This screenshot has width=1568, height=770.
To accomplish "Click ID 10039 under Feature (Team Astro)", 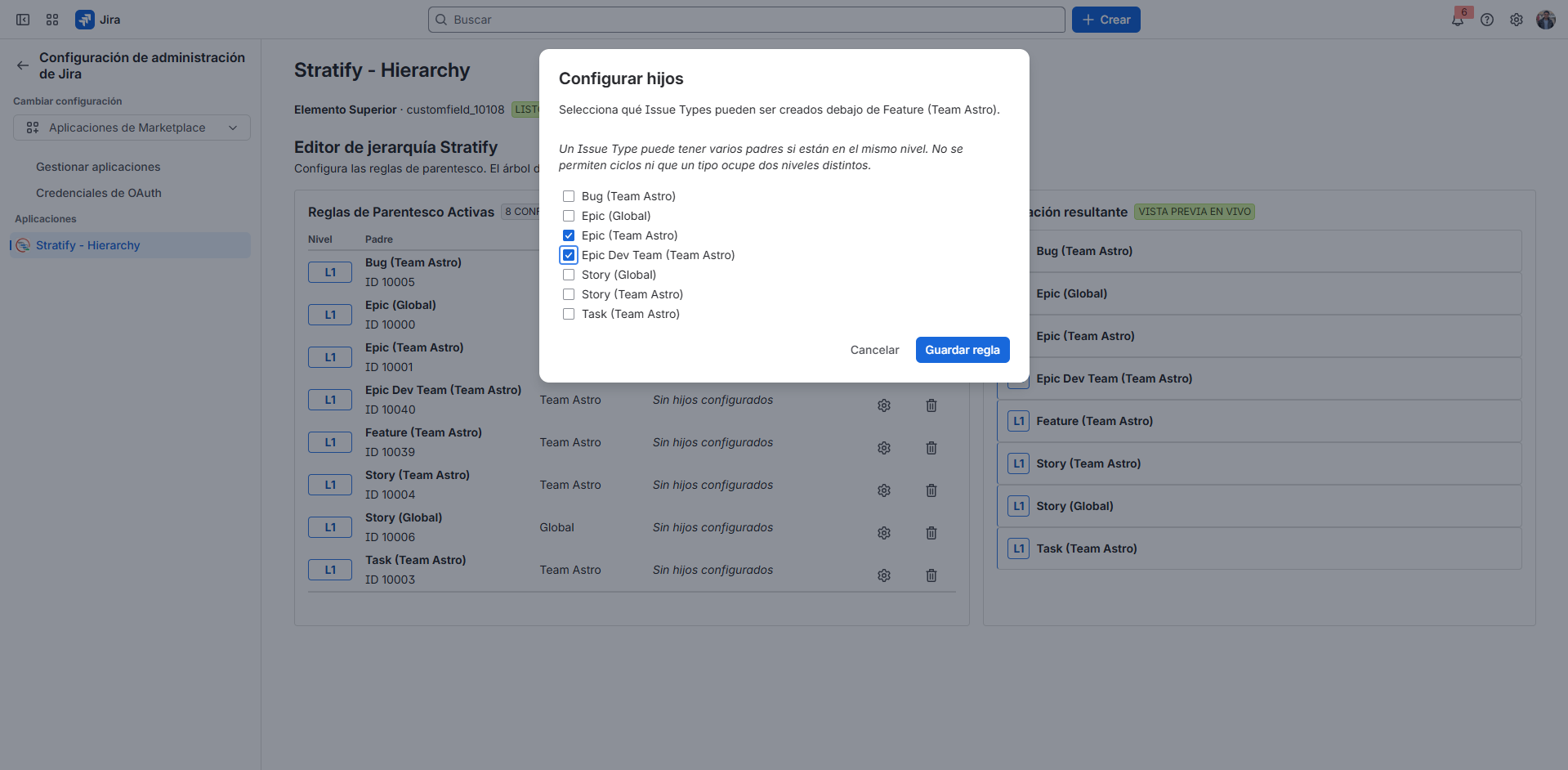I will [390, 452].
